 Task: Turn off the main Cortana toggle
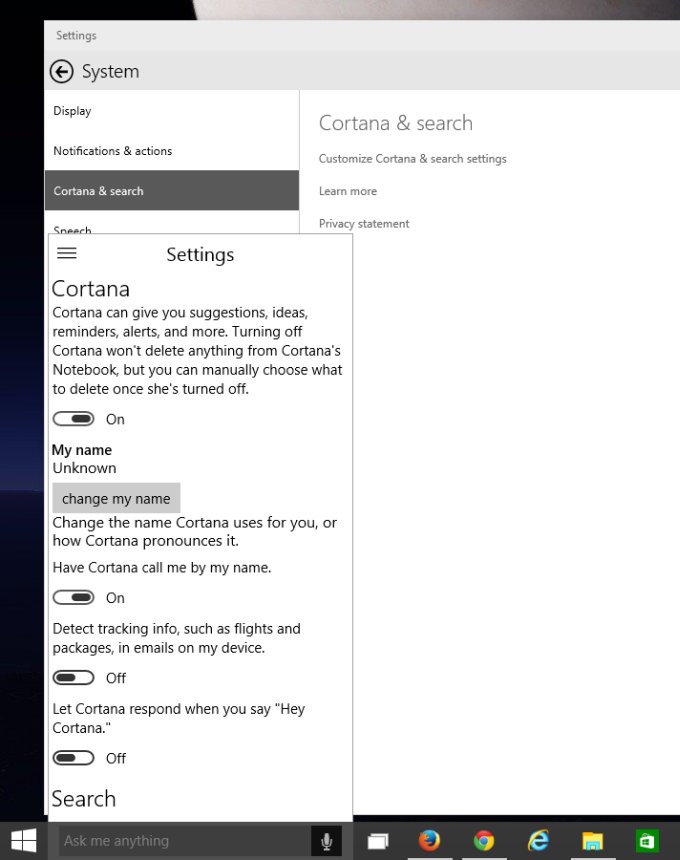73,419
